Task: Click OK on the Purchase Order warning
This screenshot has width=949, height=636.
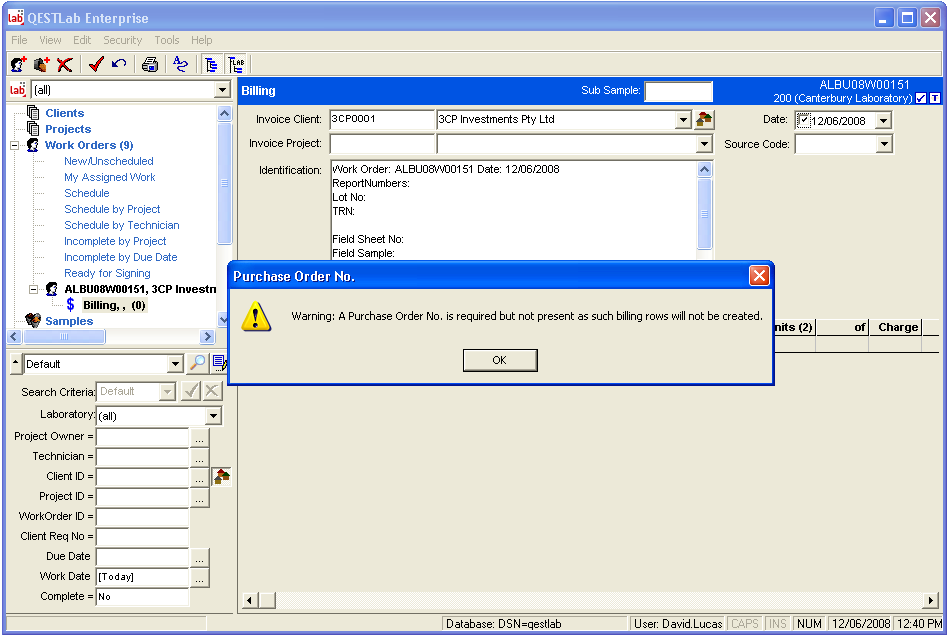Action: click(x=500, y=360)
